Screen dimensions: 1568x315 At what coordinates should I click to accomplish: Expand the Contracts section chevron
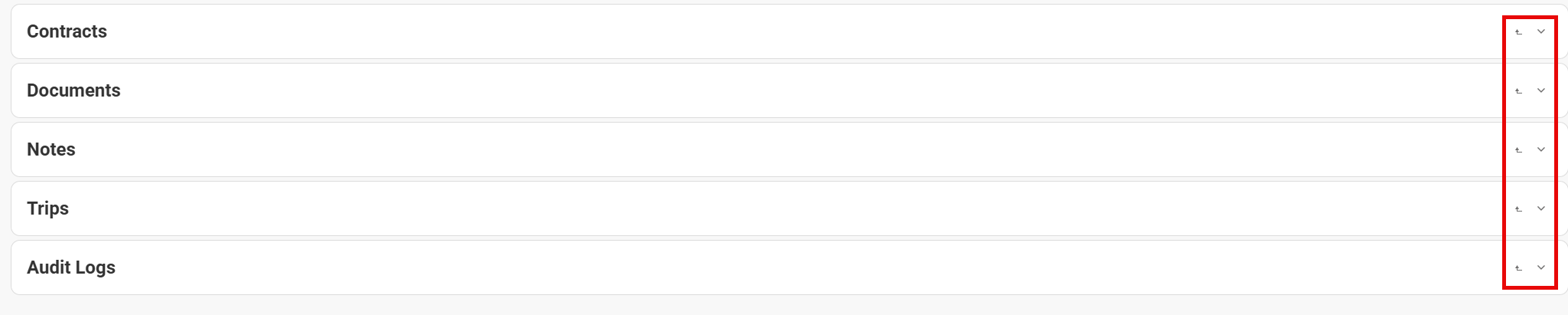pyautogui.click(x=1541, y=31)
